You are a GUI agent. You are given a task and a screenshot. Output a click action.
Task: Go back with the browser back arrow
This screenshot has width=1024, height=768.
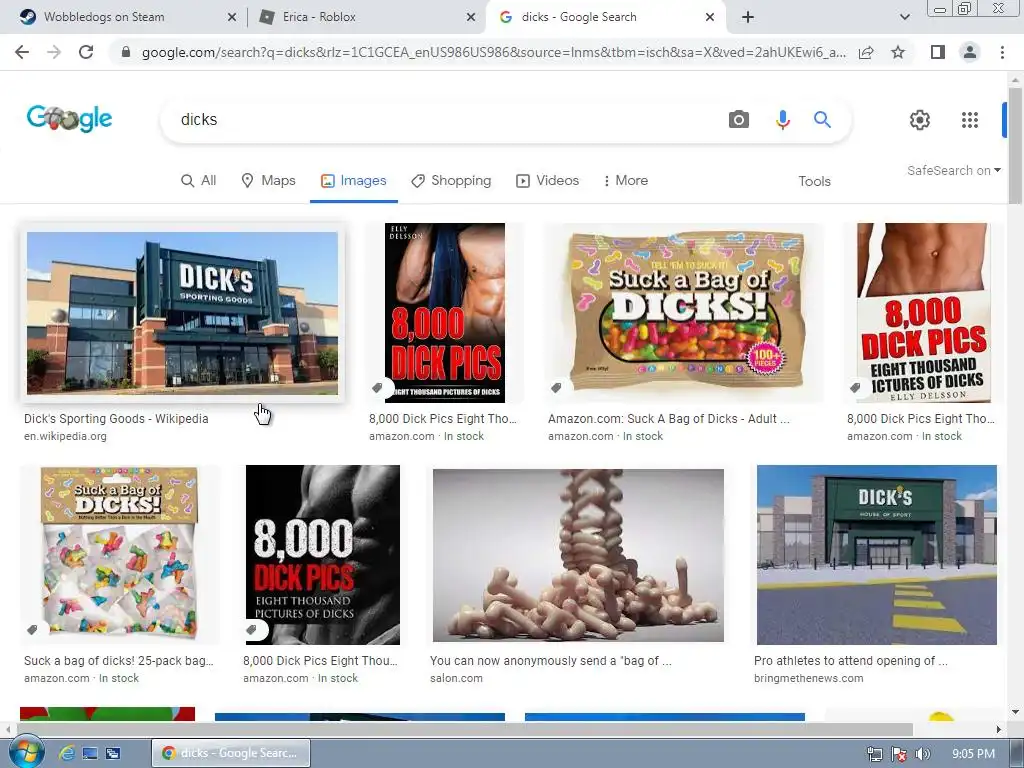pos(22,52)
